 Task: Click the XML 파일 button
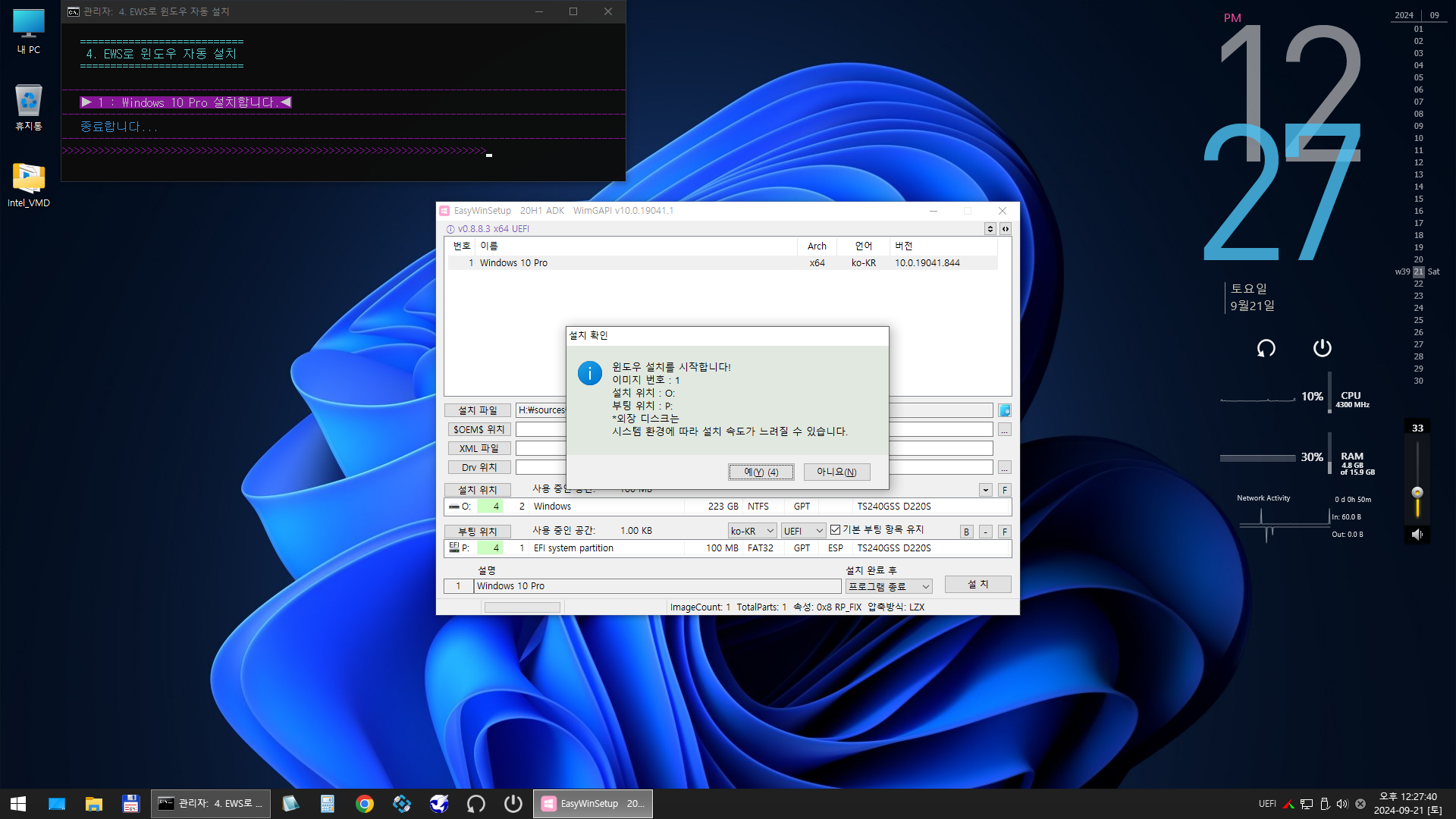(x=478, y=448)
